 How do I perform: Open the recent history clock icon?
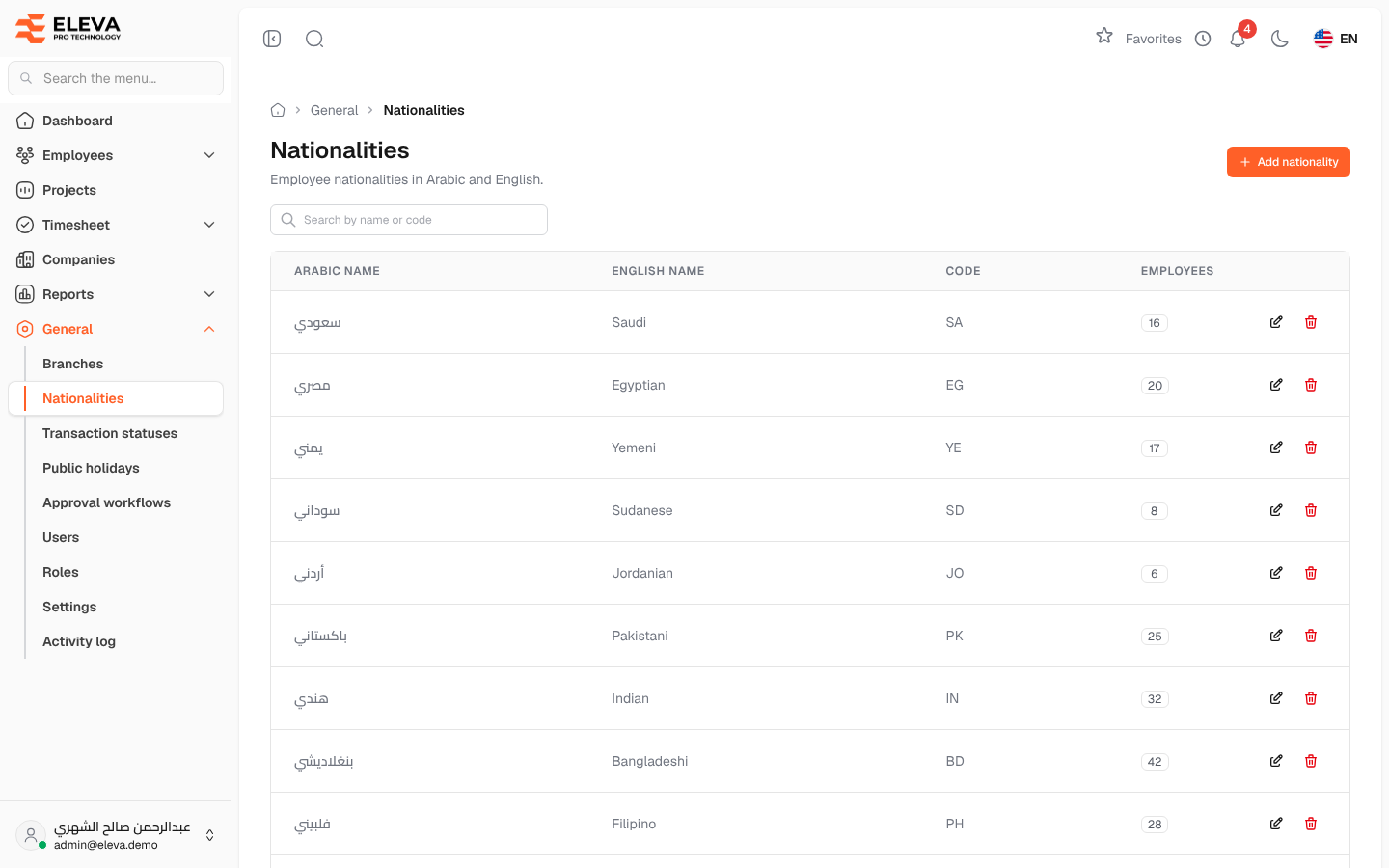pos(1203,39)
